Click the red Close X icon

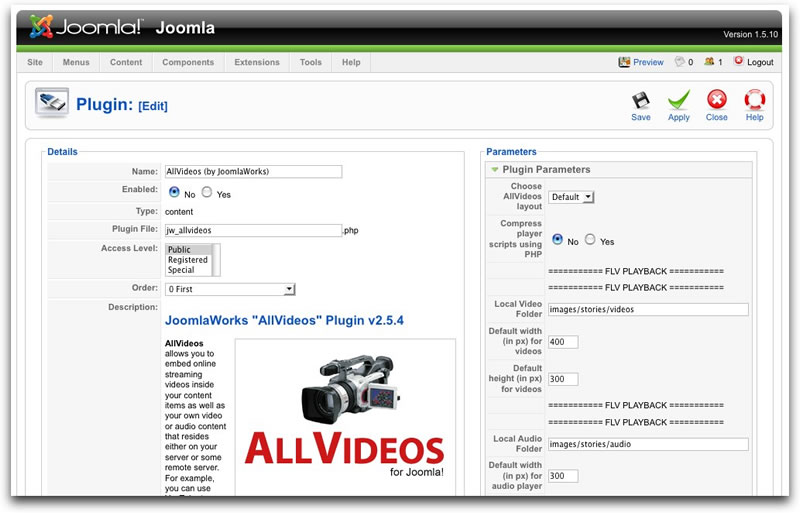point(716,99)
